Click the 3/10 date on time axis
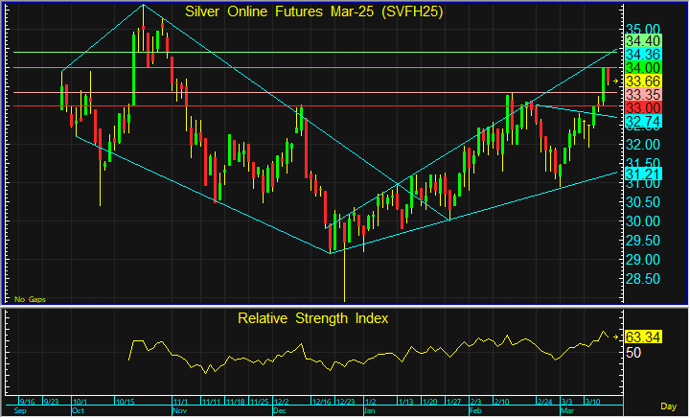The image size is (690, 418). 593,401
